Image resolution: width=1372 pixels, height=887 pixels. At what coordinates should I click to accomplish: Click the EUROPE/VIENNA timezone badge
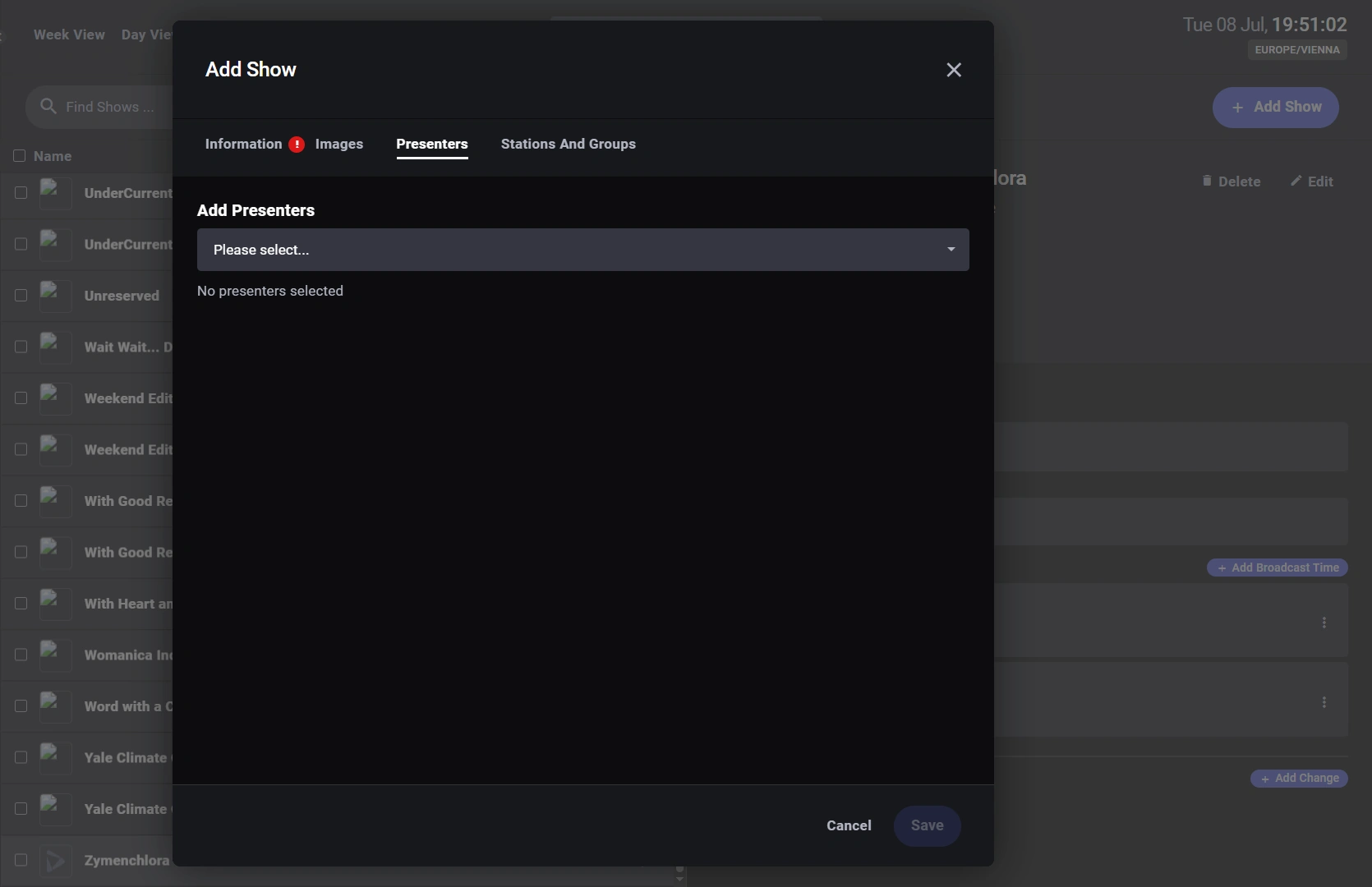click(1297, 50)
